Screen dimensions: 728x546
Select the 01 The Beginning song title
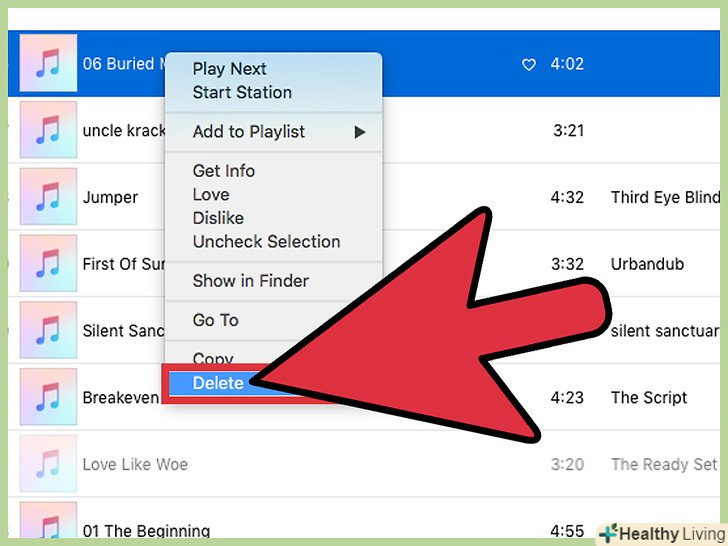click(146, 531)
